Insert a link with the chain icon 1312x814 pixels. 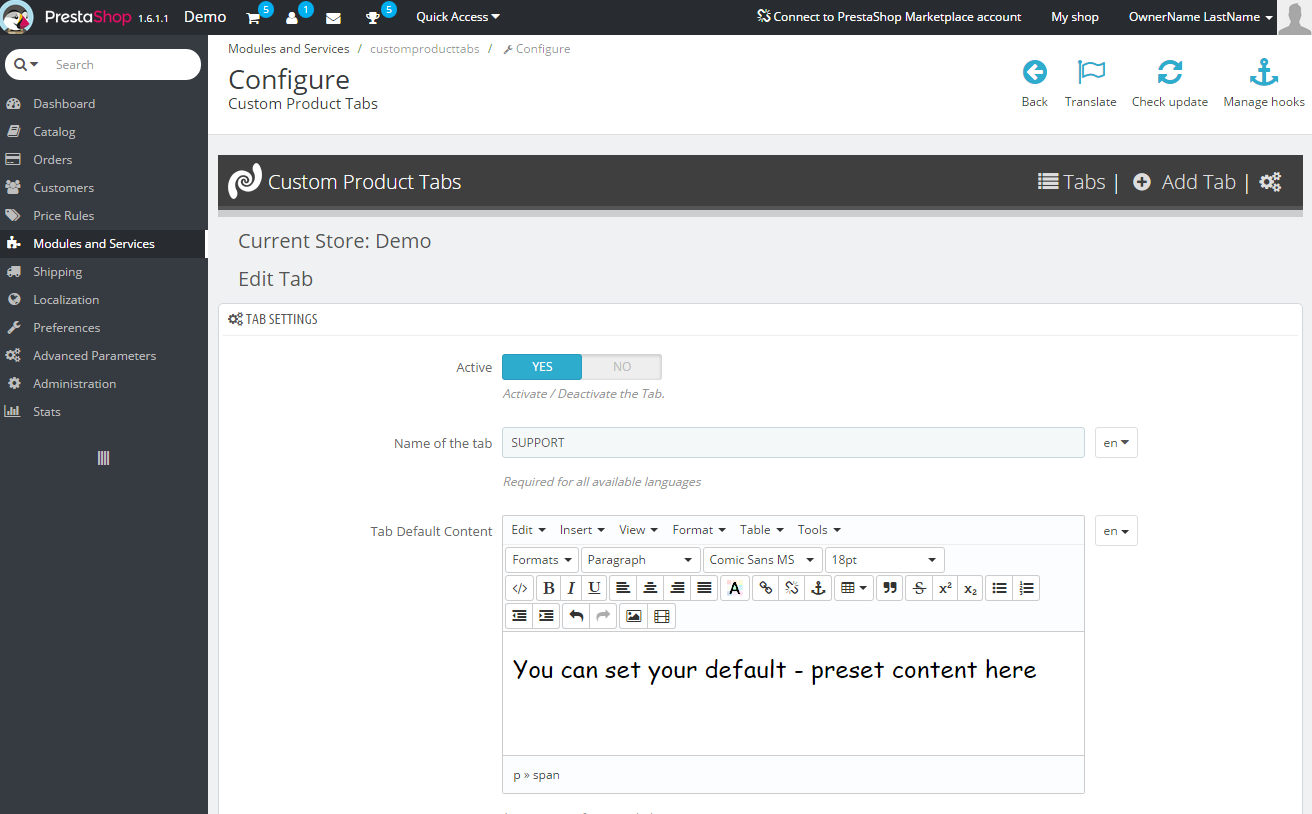pyautogui.click(x=765, y=588)
